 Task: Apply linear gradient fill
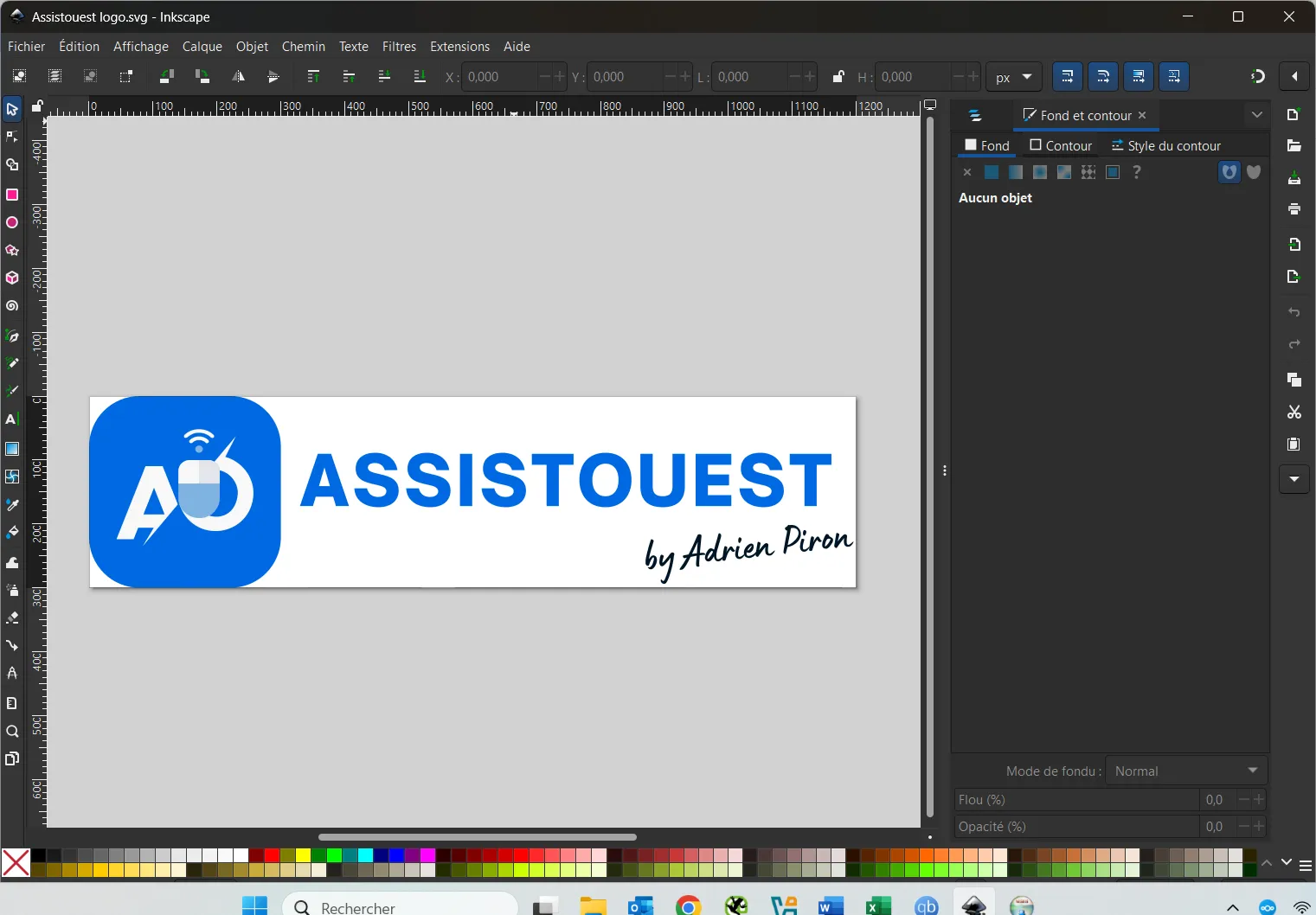(x=1015, y=172)
